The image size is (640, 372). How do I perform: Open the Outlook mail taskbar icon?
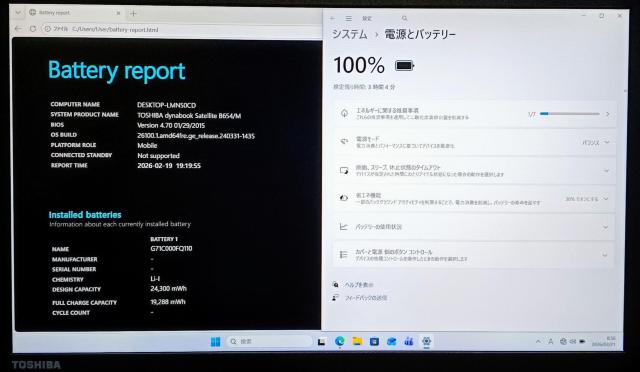(391, 341)
